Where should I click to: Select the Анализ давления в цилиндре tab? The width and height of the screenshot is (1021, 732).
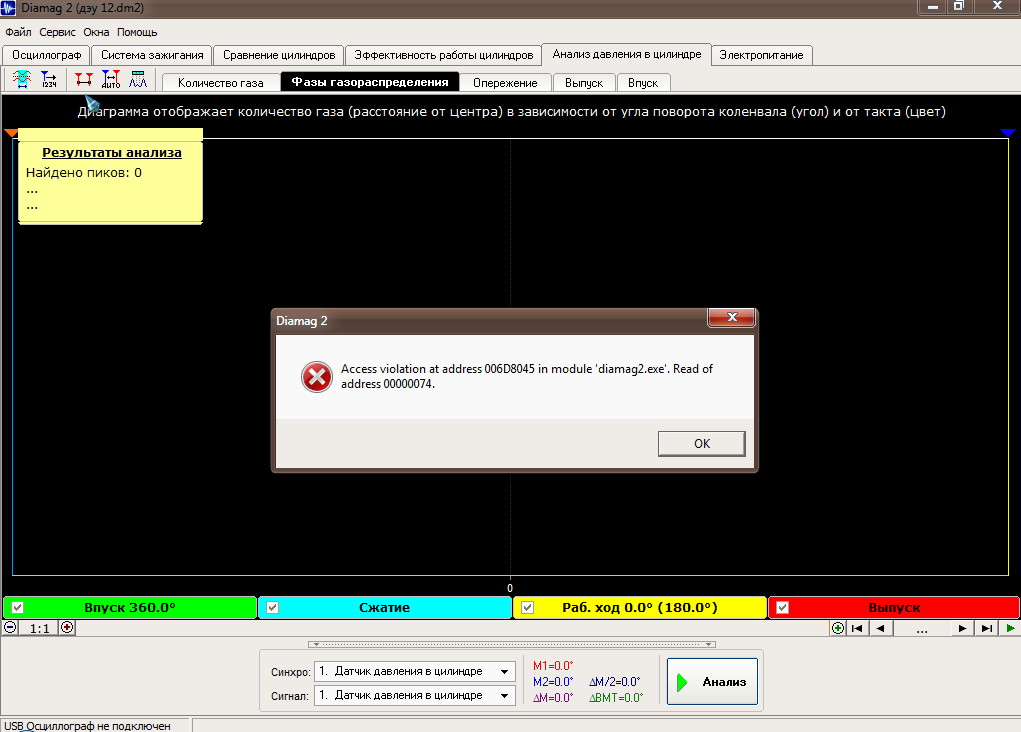coord(626,55)
